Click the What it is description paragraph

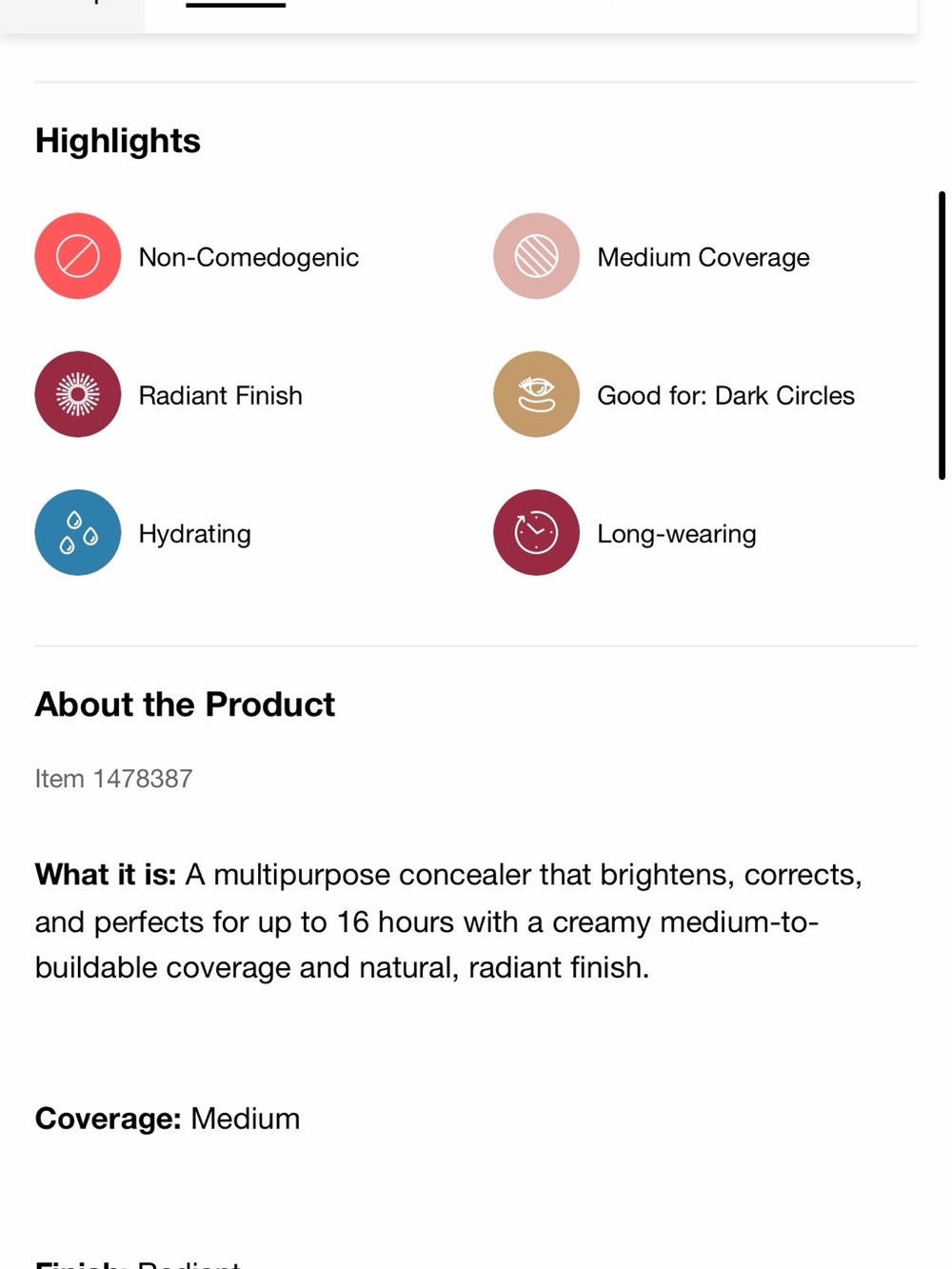[448, 921]
